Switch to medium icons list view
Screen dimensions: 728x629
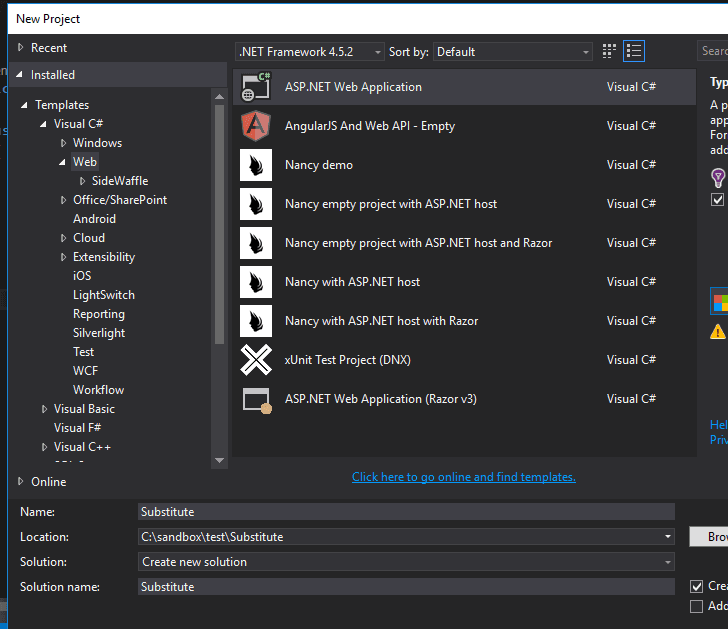[634, 51]
